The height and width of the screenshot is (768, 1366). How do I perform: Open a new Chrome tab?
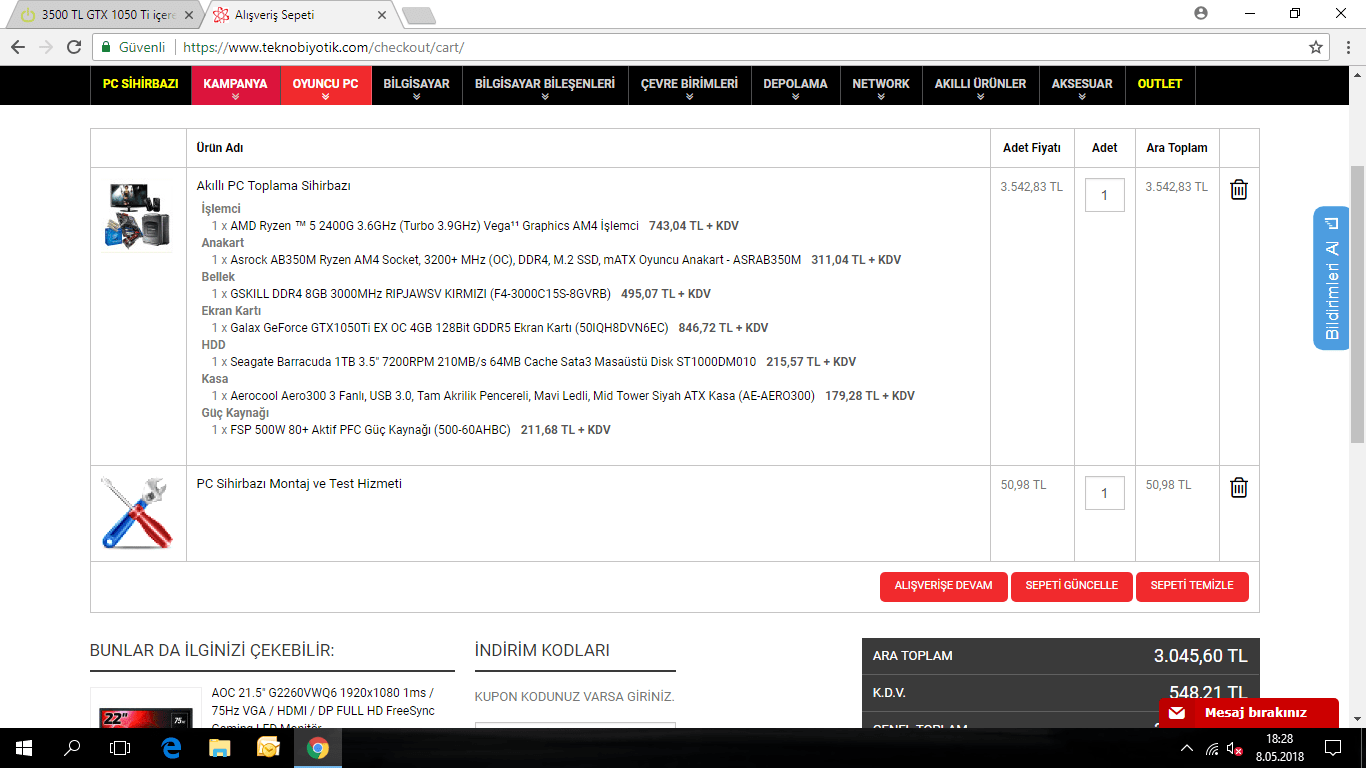point(418,16)
